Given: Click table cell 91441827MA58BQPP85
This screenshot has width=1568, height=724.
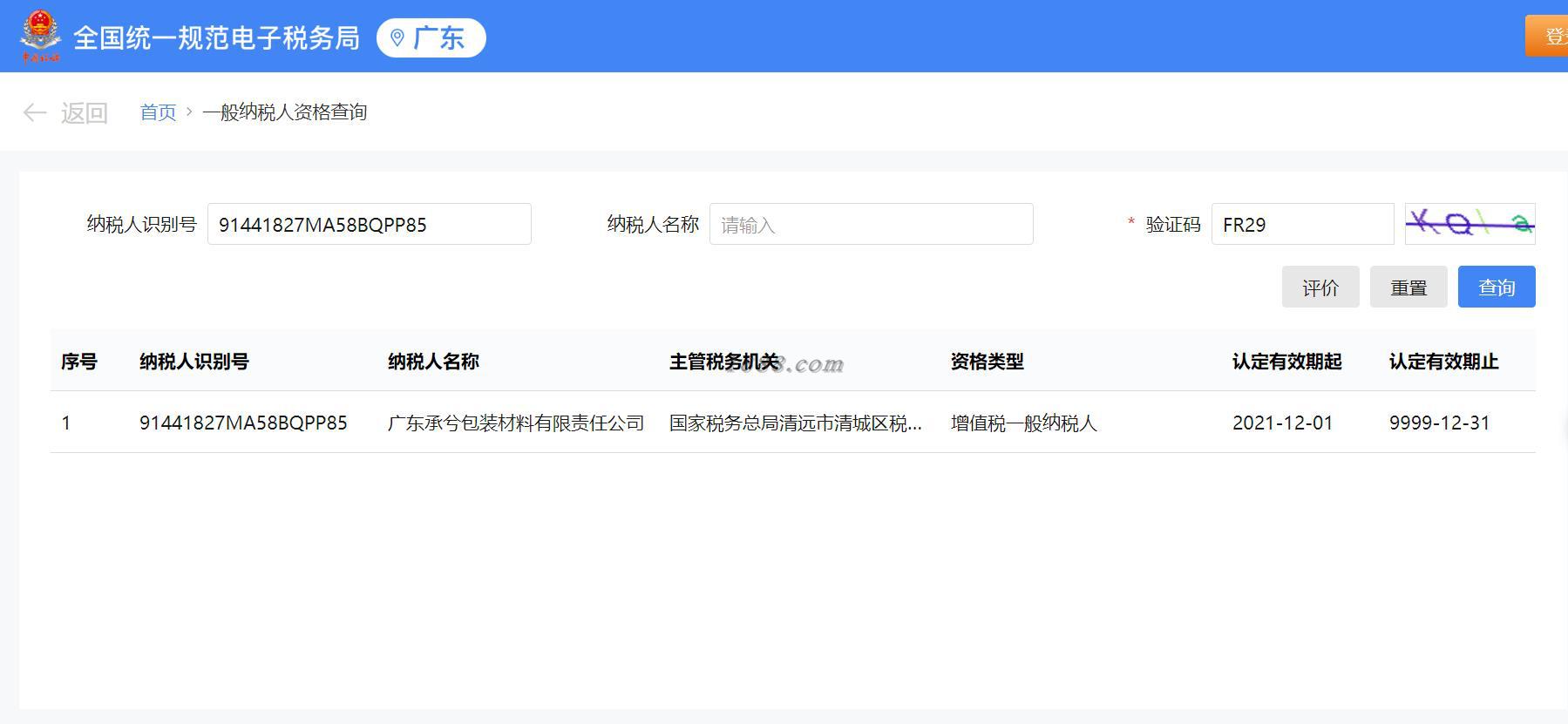Looking at the screenshot, I should [243, 423].
